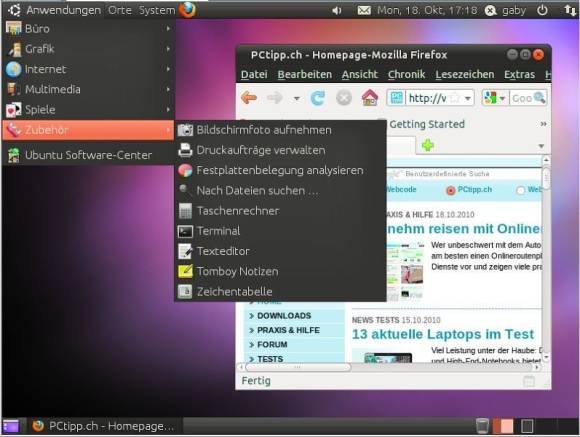This screenshot has width=580, height=437.
Task: Go to Firefox home page
Action: [370, 98]
